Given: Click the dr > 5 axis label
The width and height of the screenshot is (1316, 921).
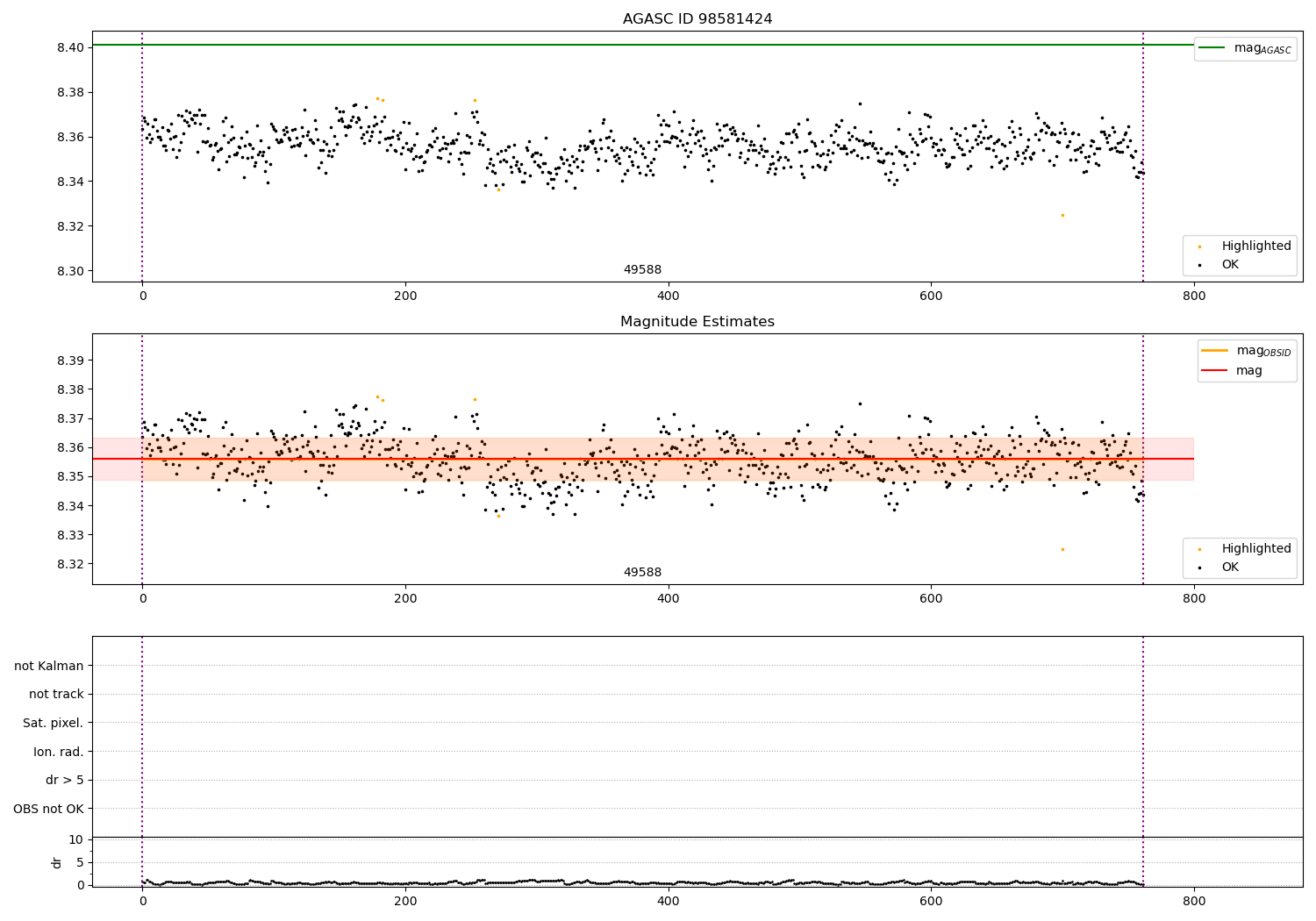Looking at the screenshot, I should coord(65,780).
